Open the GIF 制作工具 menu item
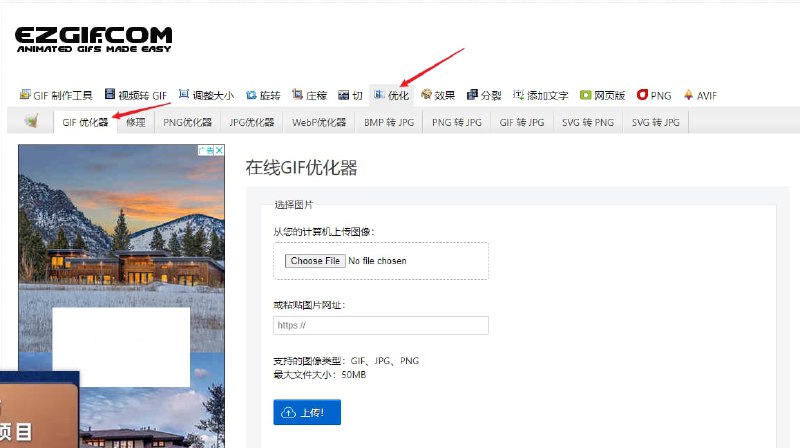 (x=56, y=95)
